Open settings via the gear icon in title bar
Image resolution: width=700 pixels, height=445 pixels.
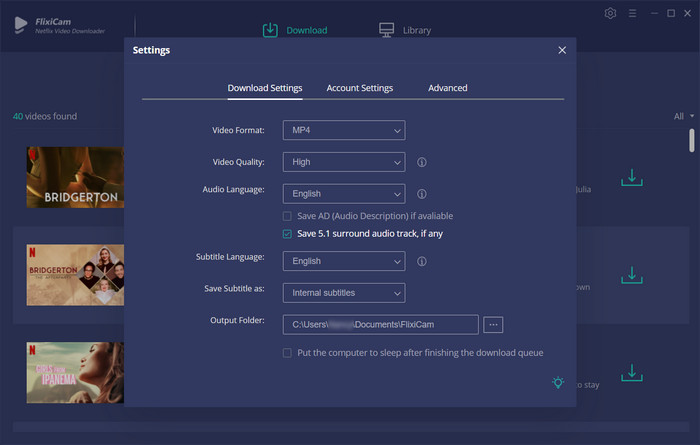coord(610,13)
